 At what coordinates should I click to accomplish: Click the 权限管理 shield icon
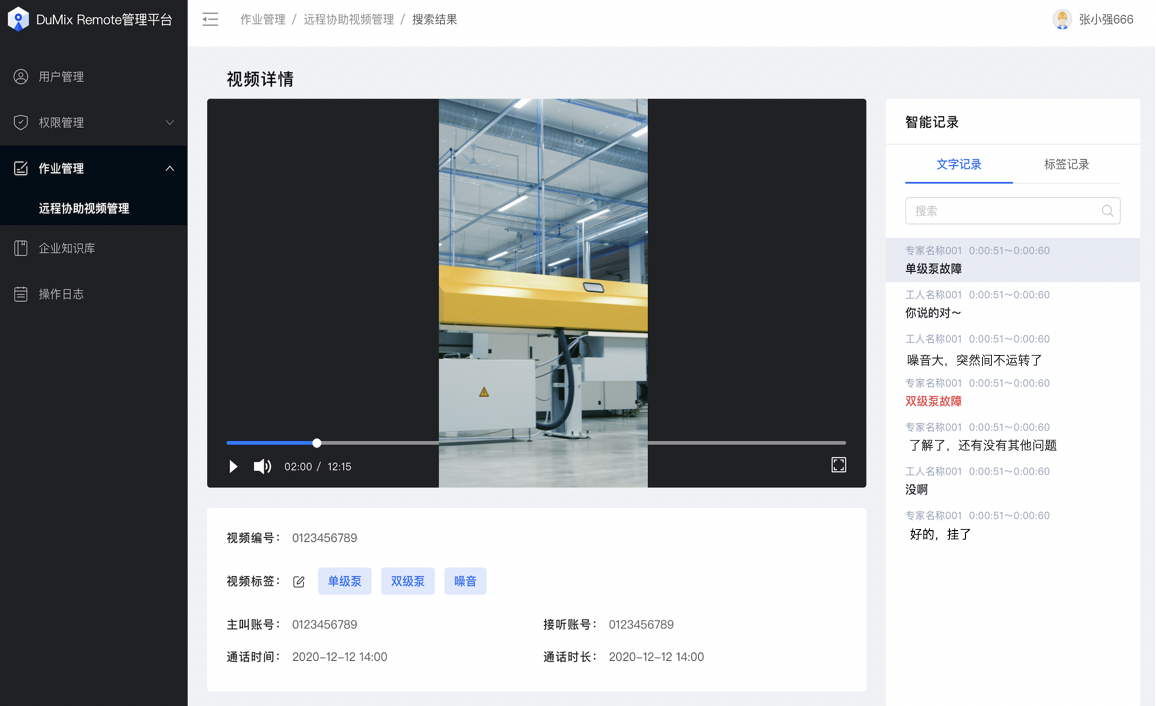pos(20,122)
